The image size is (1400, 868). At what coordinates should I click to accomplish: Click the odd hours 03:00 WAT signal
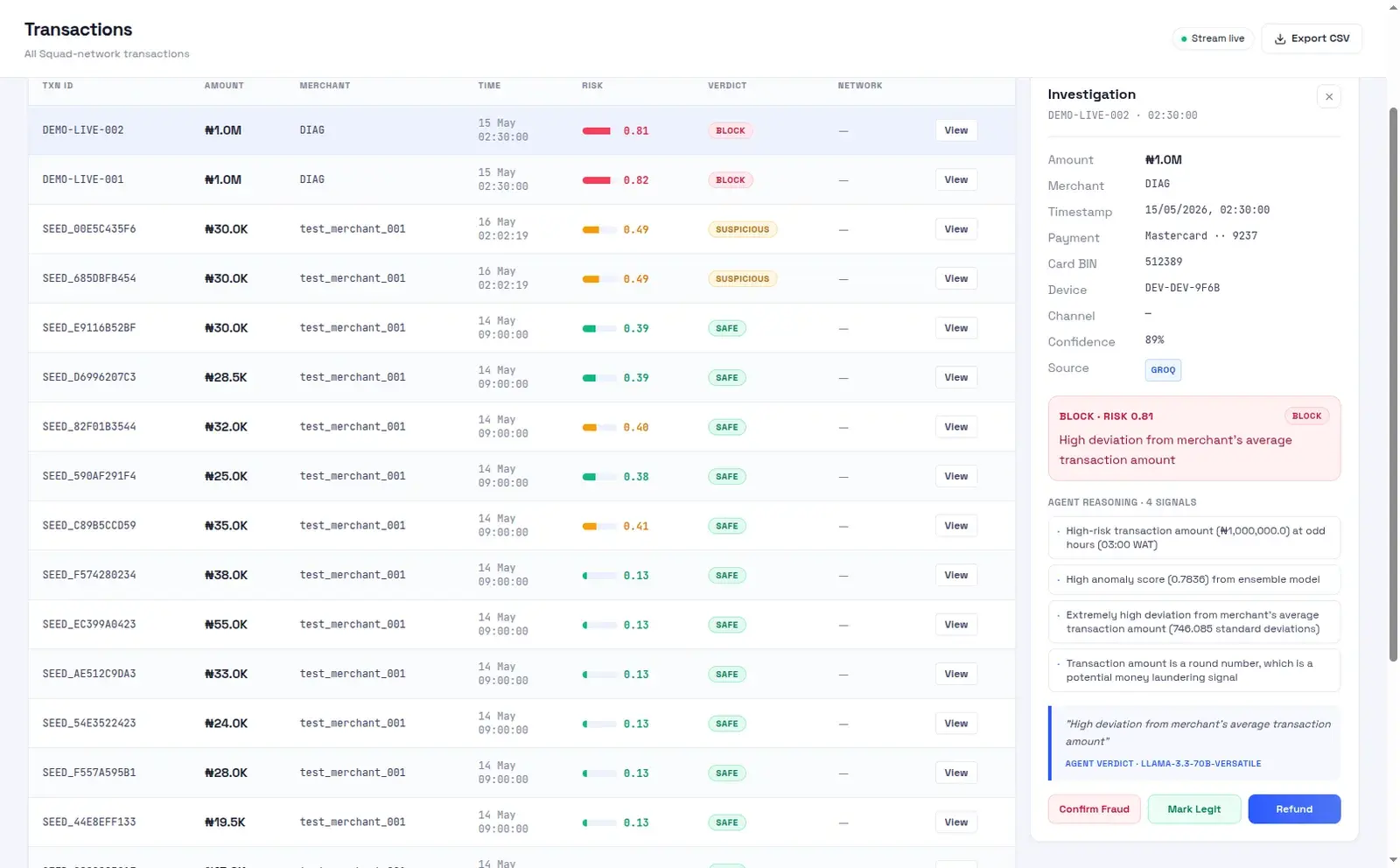(x=1193, y=537)
